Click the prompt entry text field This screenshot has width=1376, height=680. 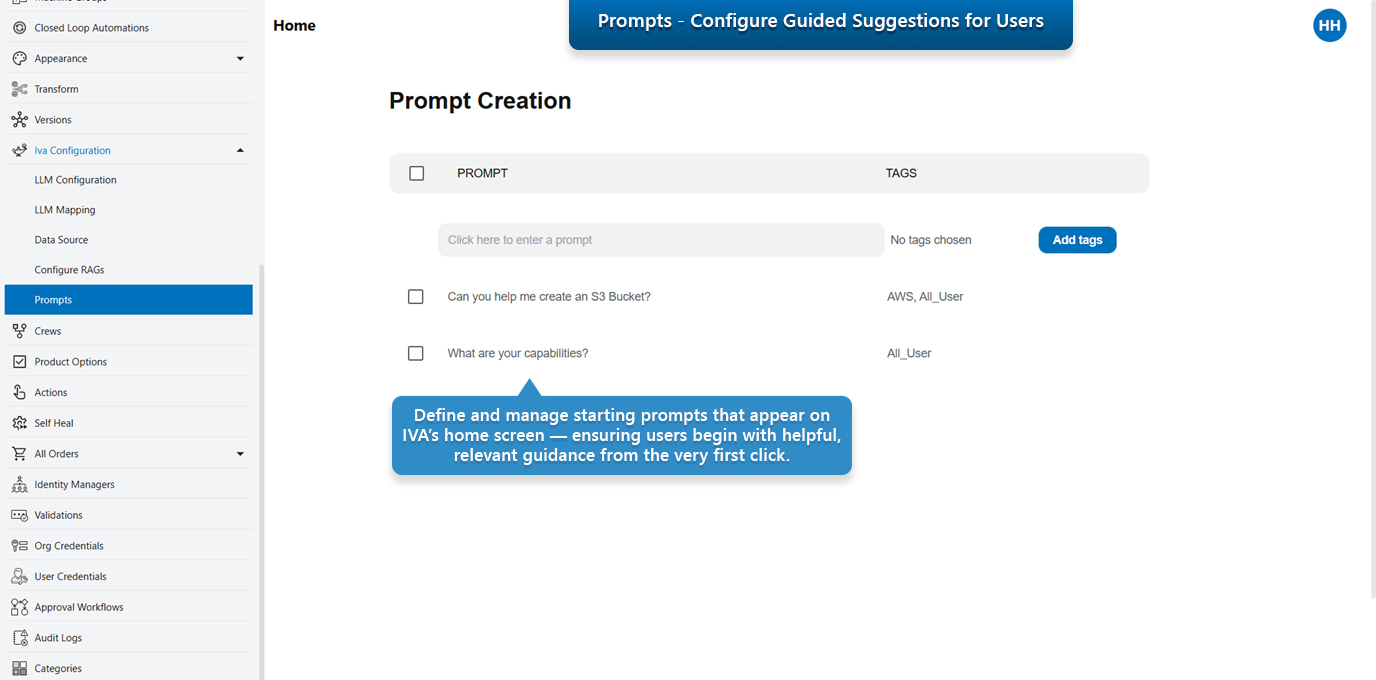[x=660, y=240]
